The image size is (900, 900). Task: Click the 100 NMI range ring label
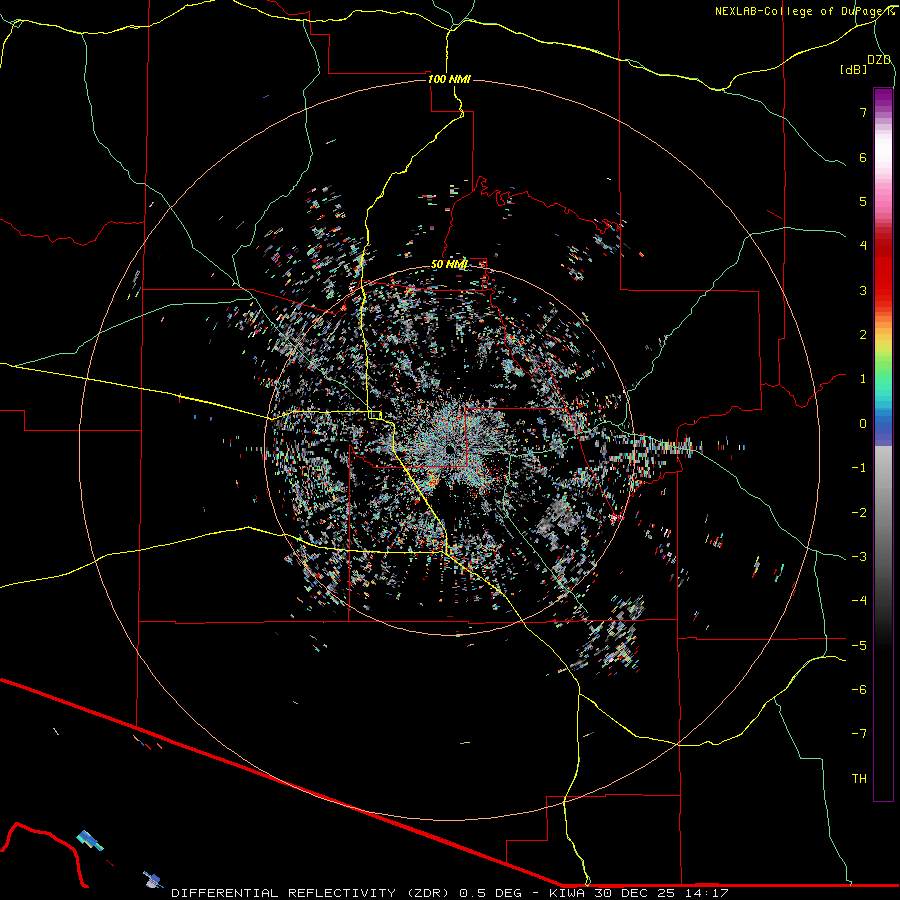pos(449,79)
